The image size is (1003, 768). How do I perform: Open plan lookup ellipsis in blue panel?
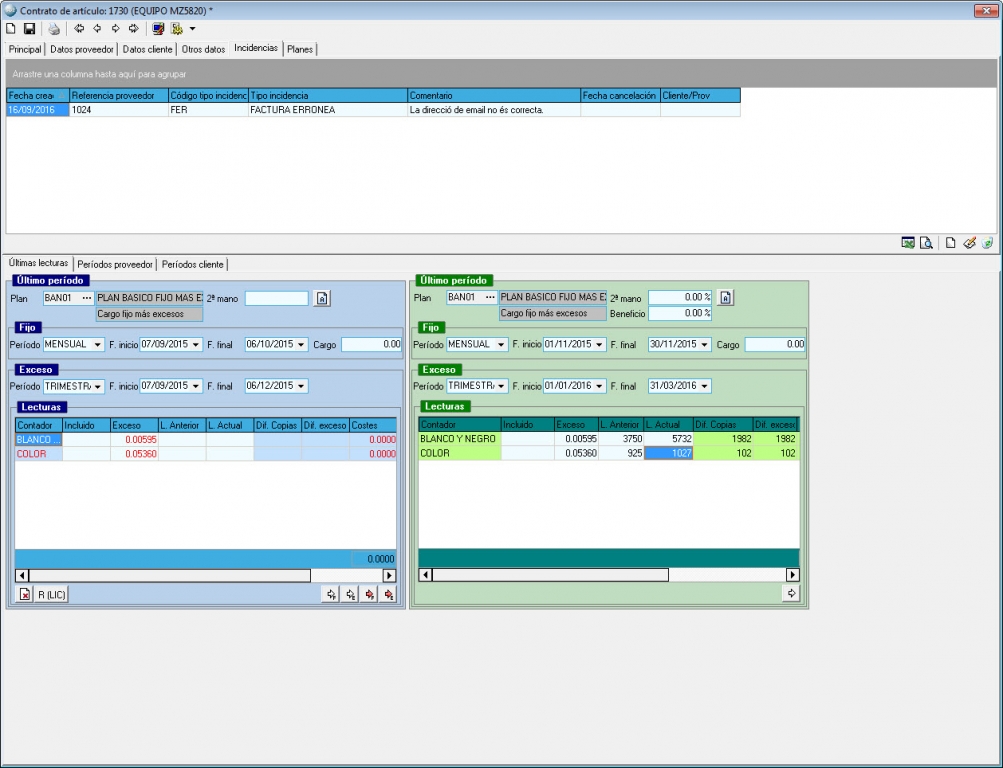(87, 298)
